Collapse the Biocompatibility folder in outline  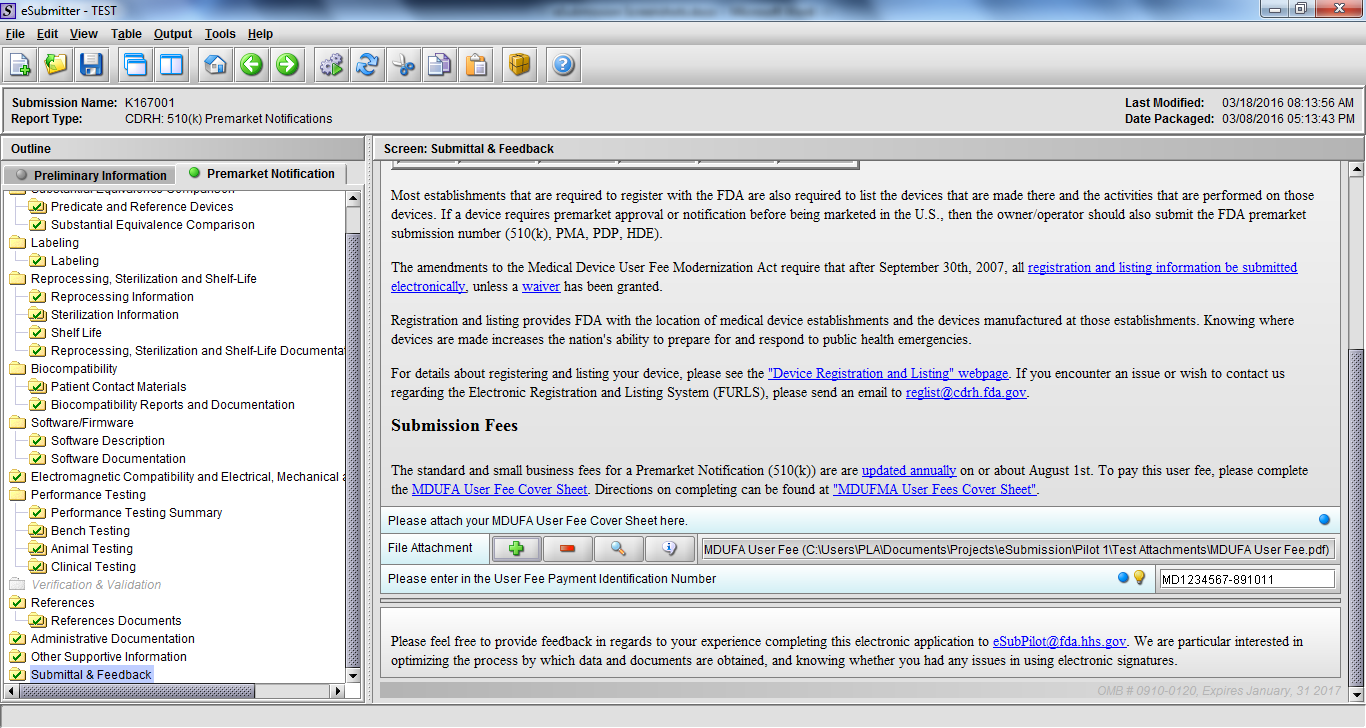18,369
